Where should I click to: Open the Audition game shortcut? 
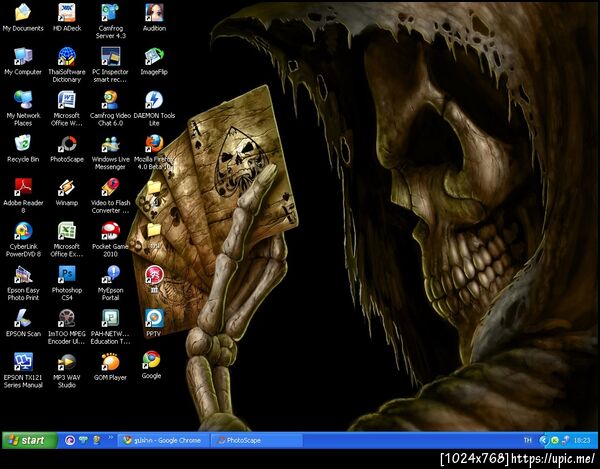(154, 17)
